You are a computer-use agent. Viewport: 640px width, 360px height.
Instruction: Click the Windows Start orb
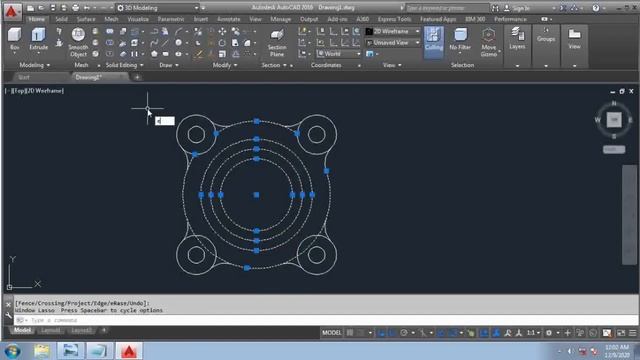[x=12, y=351]
